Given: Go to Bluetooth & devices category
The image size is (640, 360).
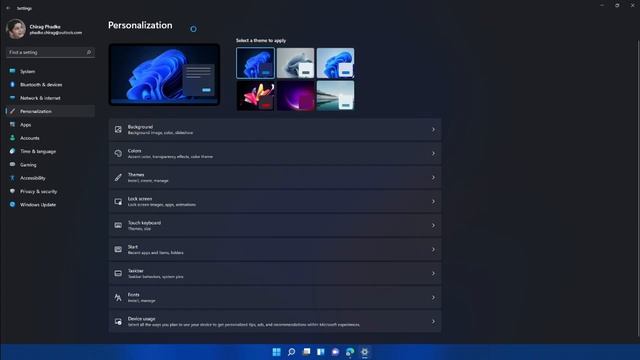Looking at the screenshot, I should pyautogui.click(x=51, y=84).
